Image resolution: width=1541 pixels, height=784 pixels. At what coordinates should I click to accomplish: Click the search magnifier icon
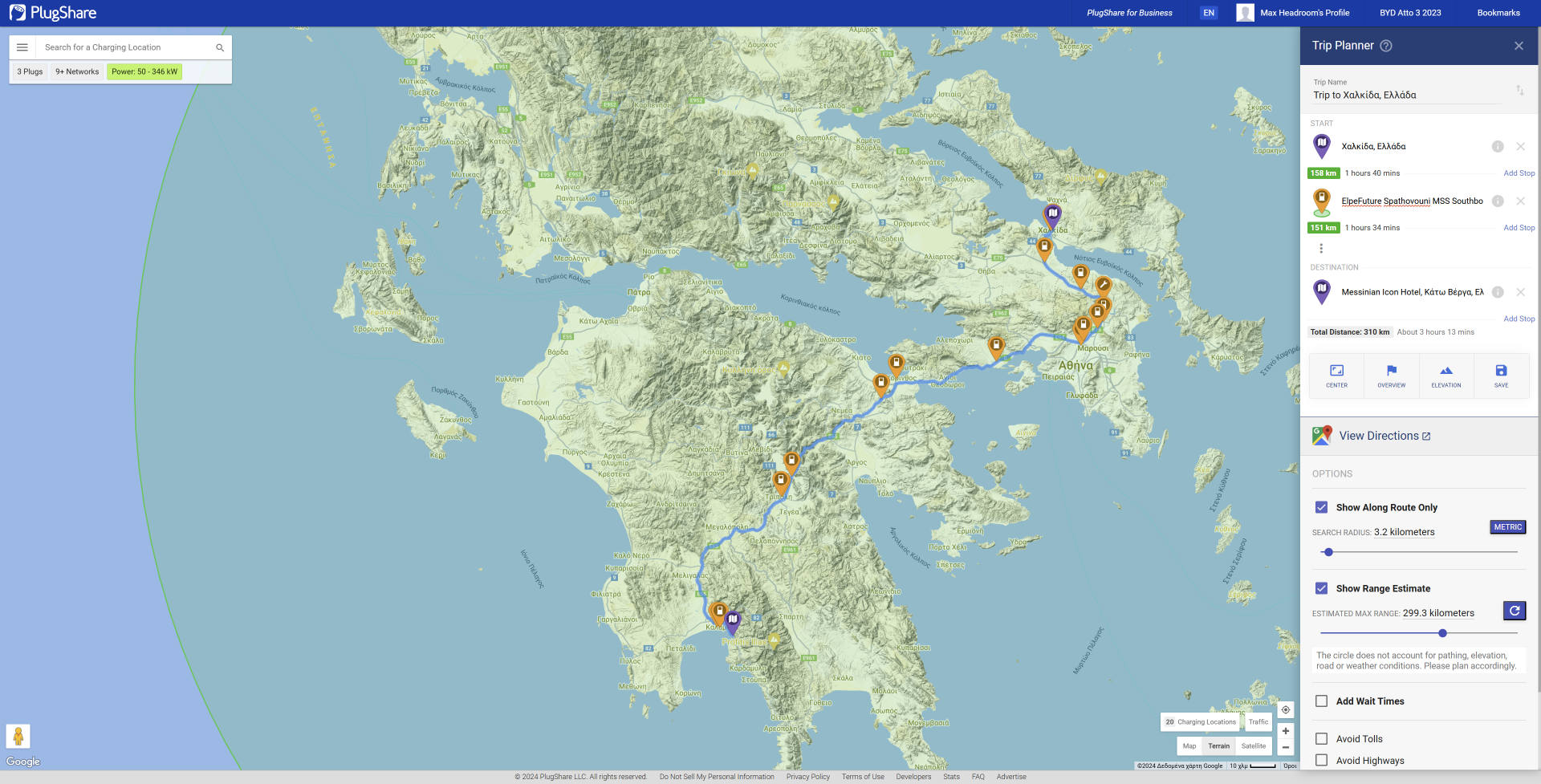coord(220,47)
